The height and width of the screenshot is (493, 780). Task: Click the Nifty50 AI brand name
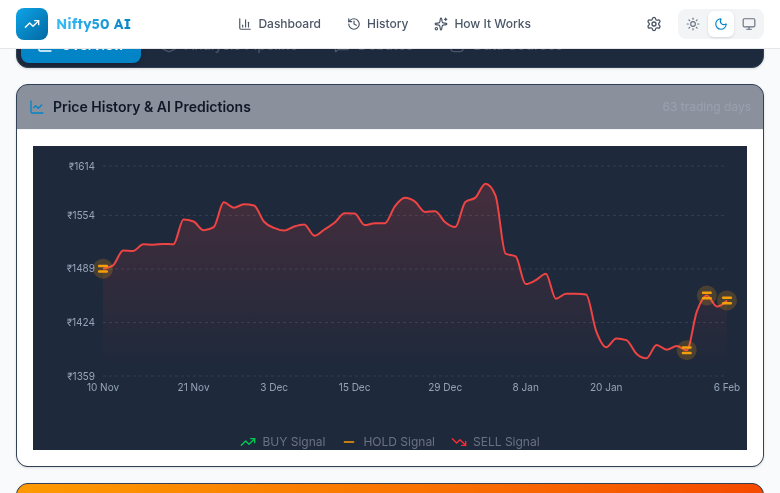point(93,24)
